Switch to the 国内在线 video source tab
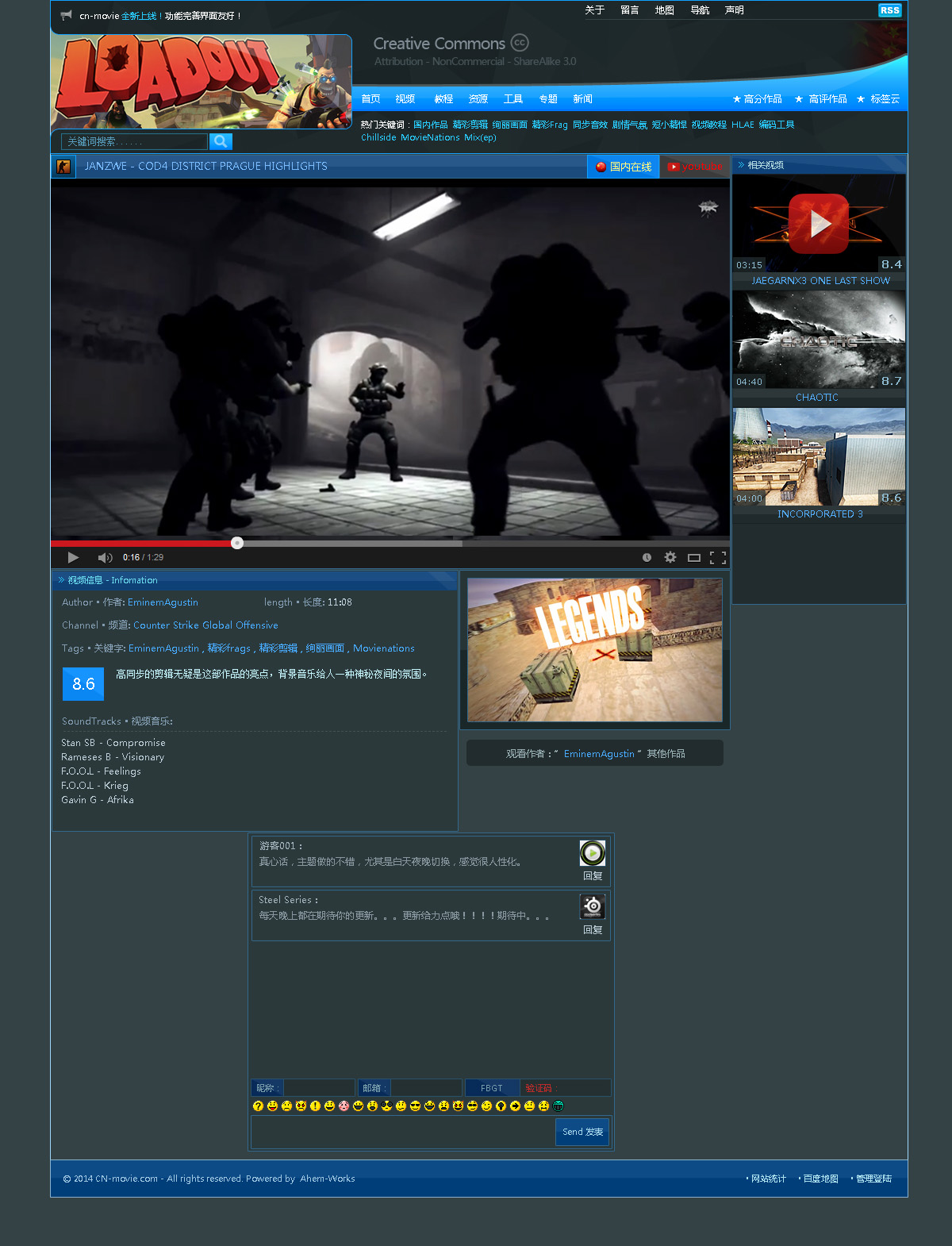 coord(624,167)
